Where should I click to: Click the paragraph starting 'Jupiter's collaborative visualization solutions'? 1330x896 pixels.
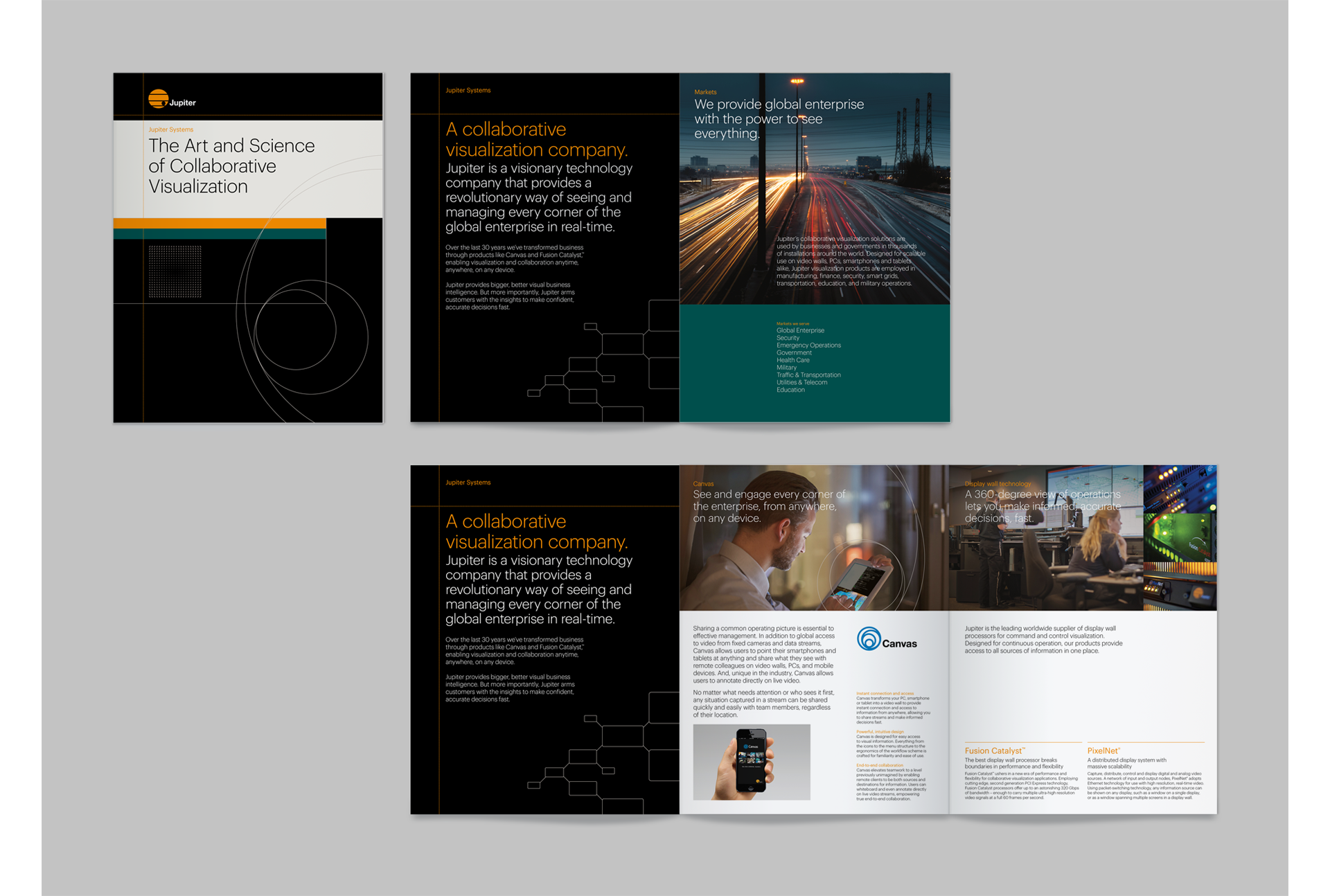(x=851, y=261)
